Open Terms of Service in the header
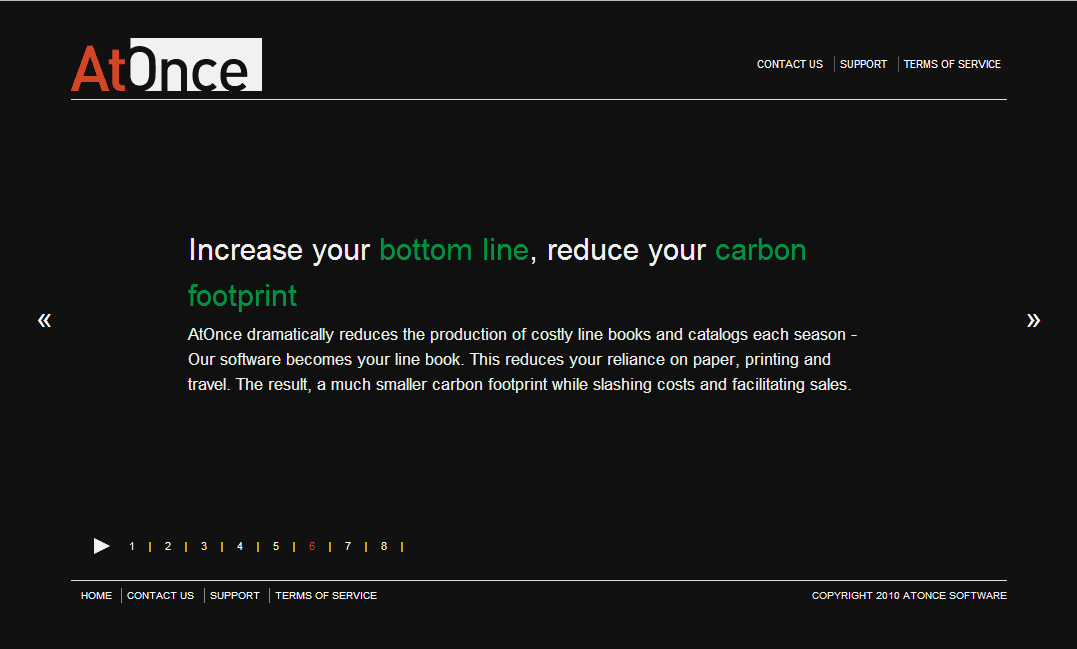 pyautogui.click(x=952, y=64)
